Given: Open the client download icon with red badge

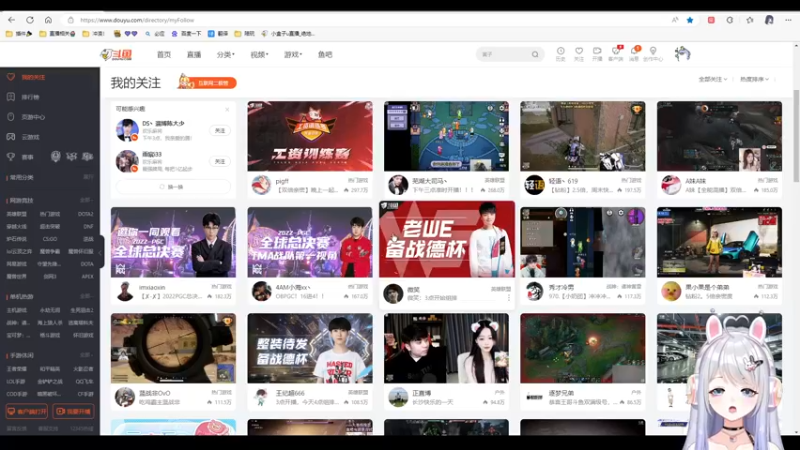Looking at the screenshot, I should pos(616,54).
